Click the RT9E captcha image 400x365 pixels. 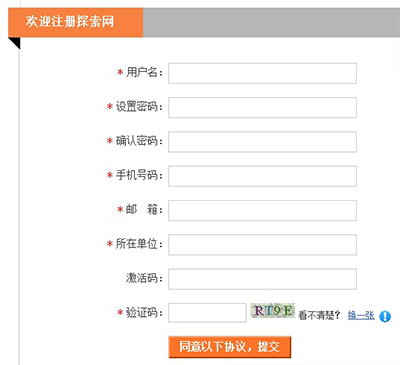272,311
